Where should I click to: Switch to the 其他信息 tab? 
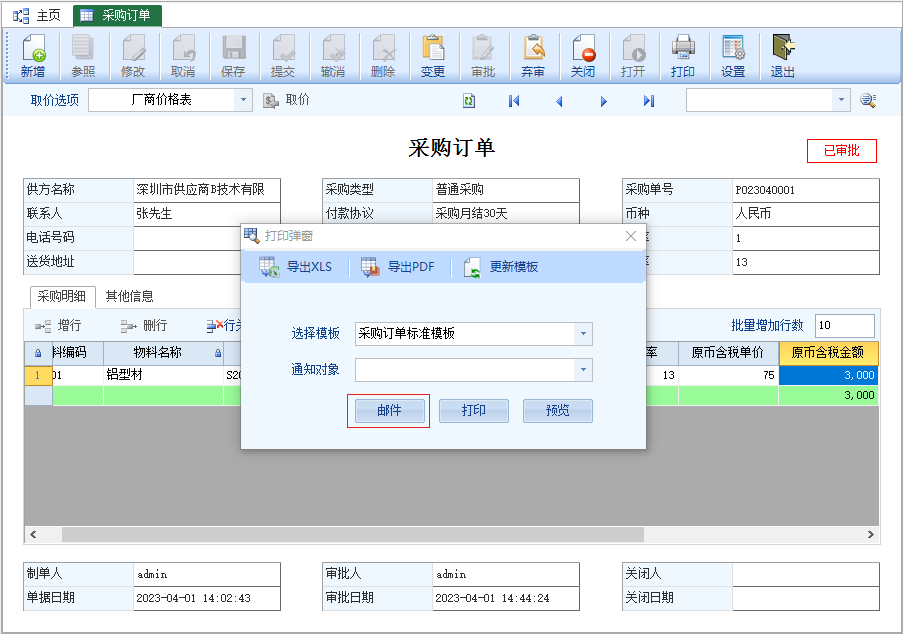click(x=130, y=296)
